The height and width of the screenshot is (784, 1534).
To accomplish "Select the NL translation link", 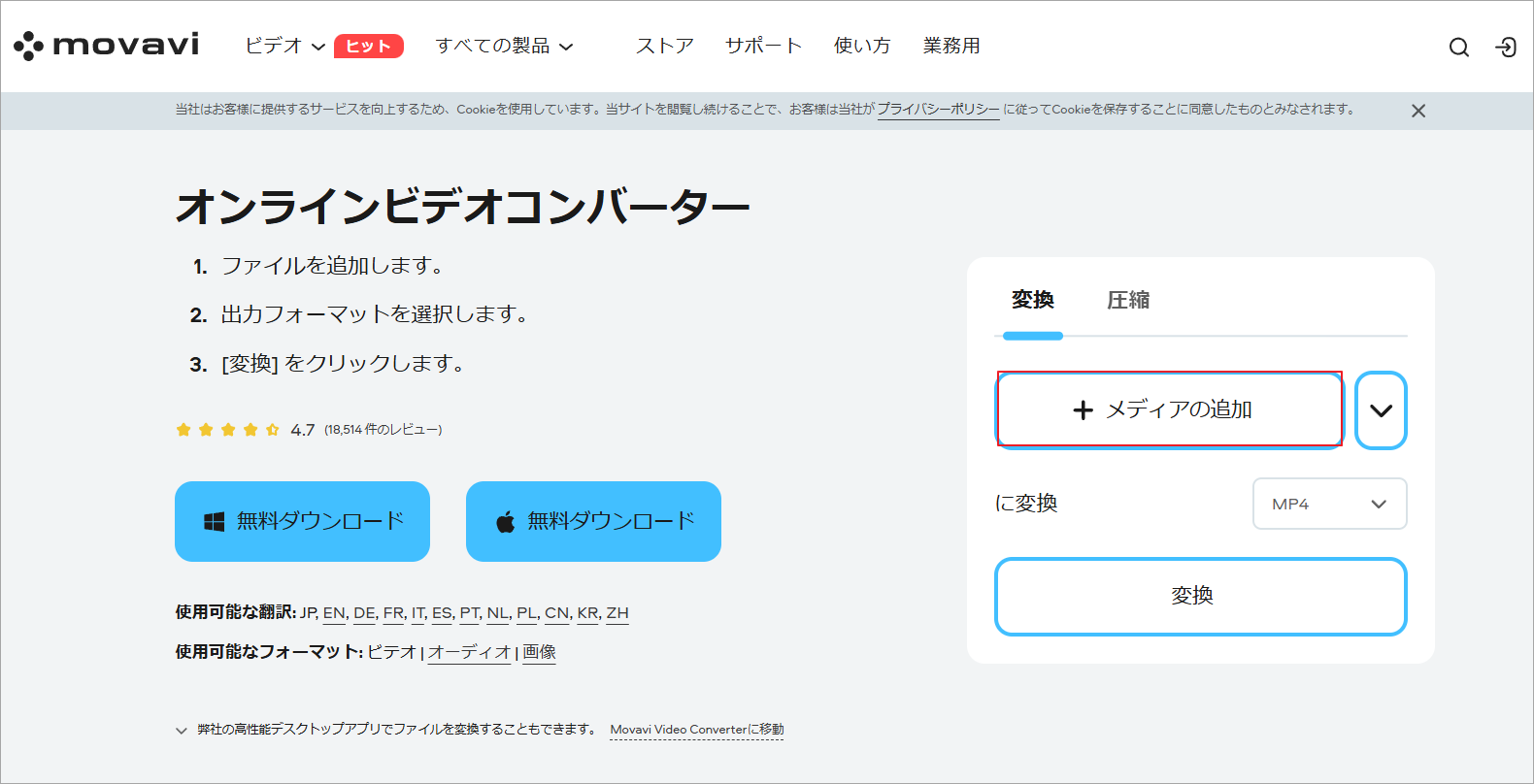I will click(498, 613).
